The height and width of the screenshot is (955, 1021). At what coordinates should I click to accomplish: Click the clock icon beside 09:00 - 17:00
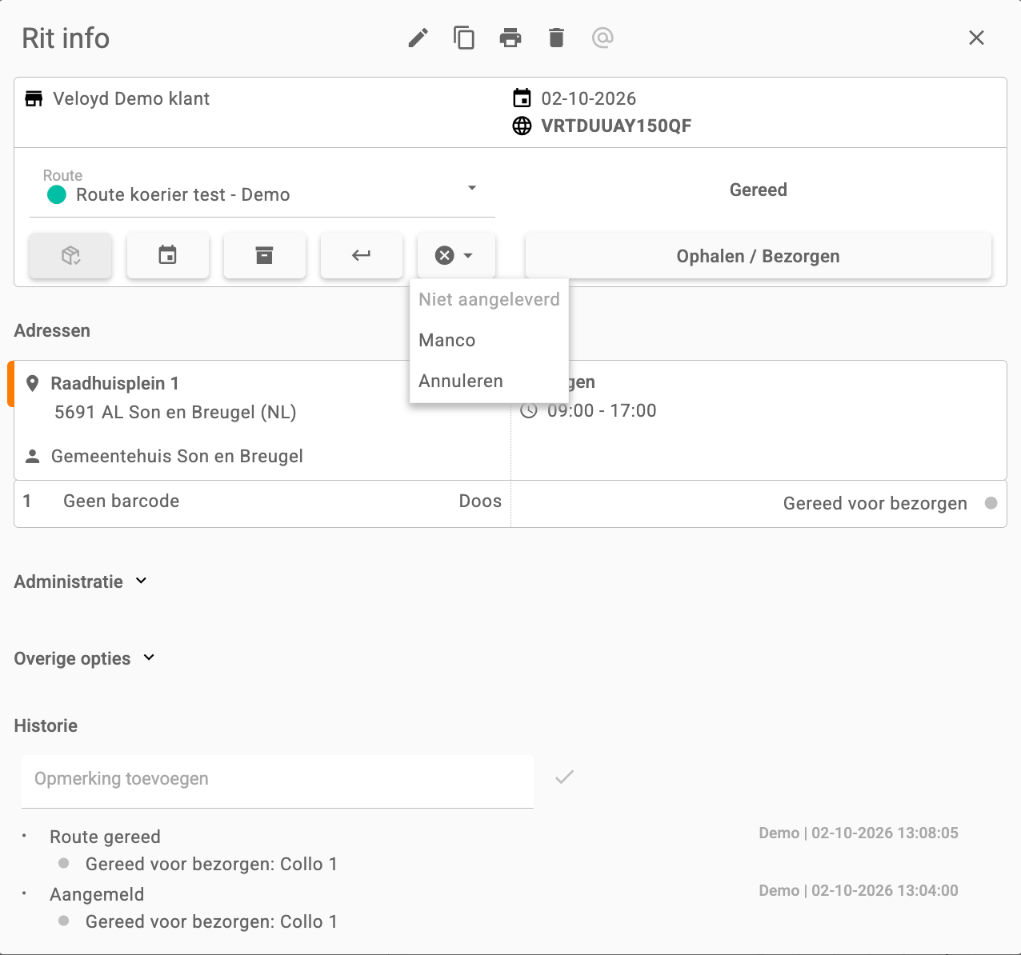click(529, 411)
